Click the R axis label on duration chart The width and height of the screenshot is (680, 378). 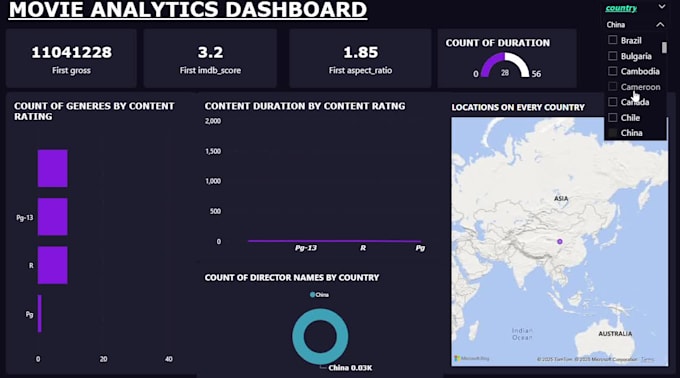click(x=363, y=248)
